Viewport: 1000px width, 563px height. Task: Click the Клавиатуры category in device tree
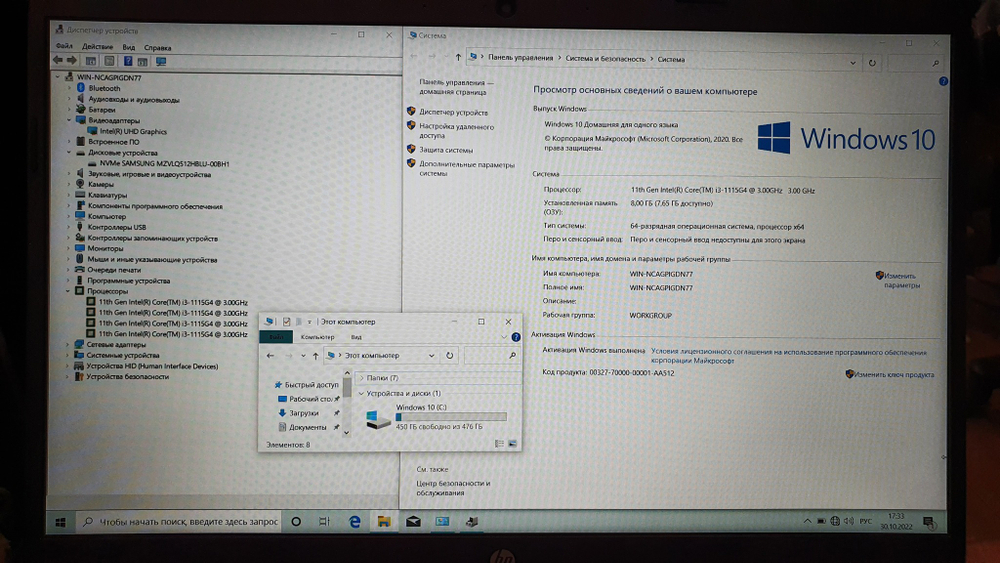[107, 195]
